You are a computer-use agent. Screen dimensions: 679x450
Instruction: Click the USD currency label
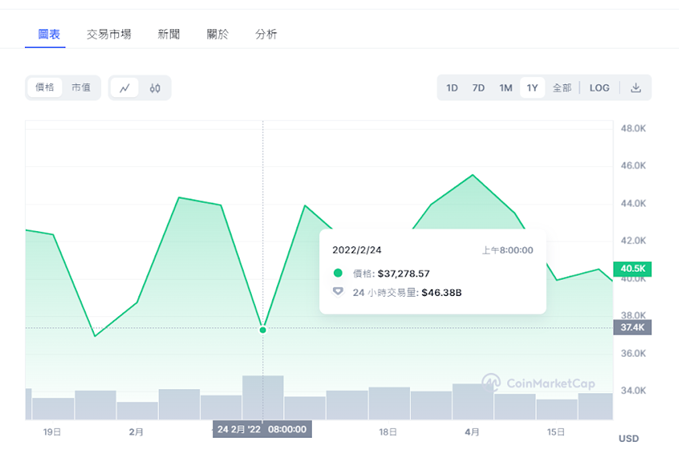(x=628, y=438)
